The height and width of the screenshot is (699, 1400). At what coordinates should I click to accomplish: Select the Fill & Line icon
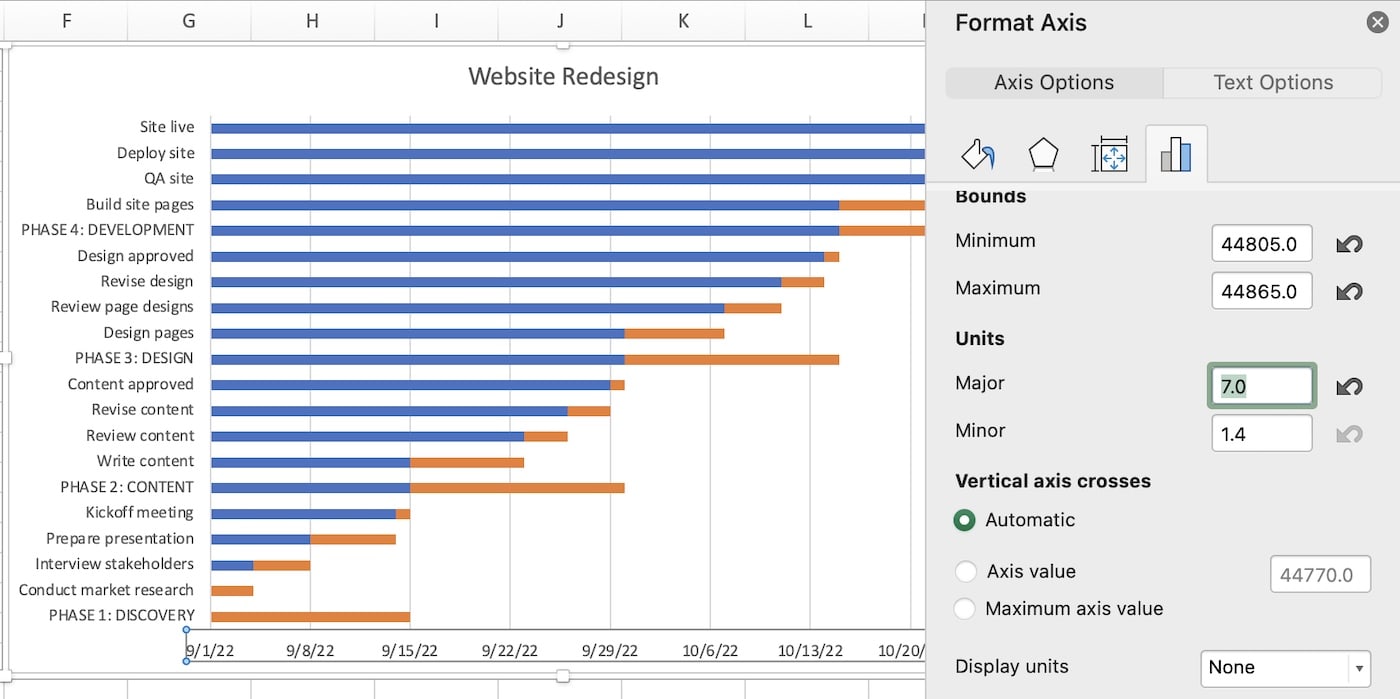point(977,153)
